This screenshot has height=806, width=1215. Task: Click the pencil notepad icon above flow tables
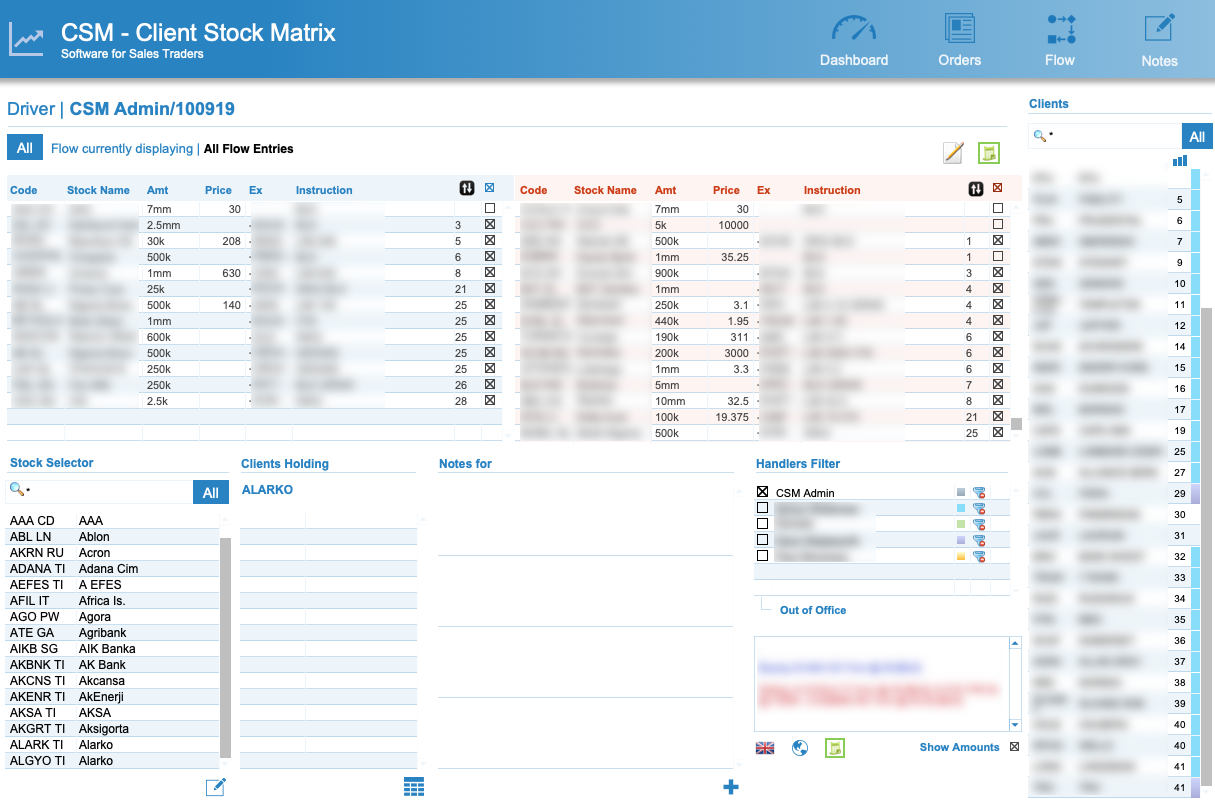954,152
